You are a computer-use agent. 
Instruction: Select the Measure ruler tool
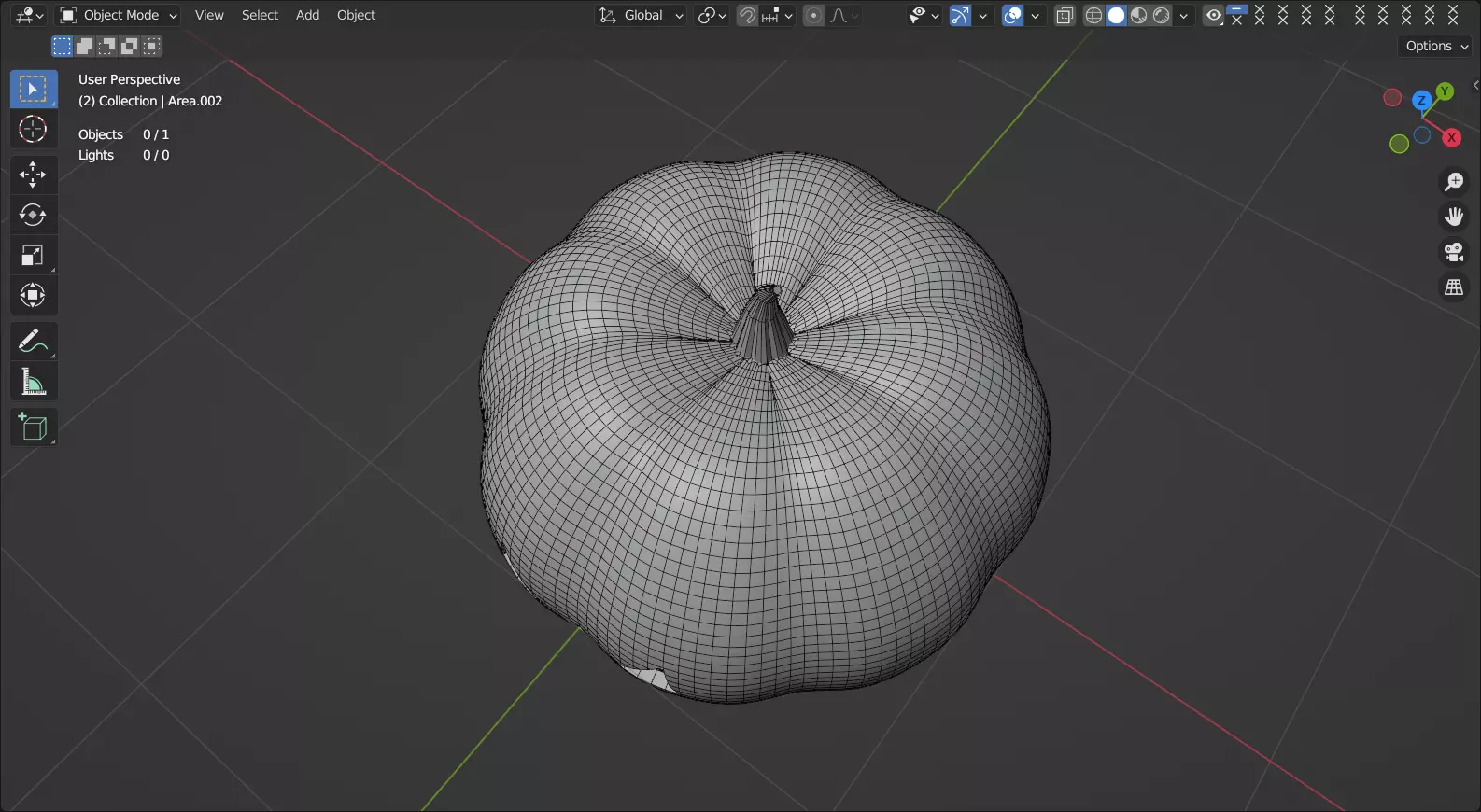34,382
